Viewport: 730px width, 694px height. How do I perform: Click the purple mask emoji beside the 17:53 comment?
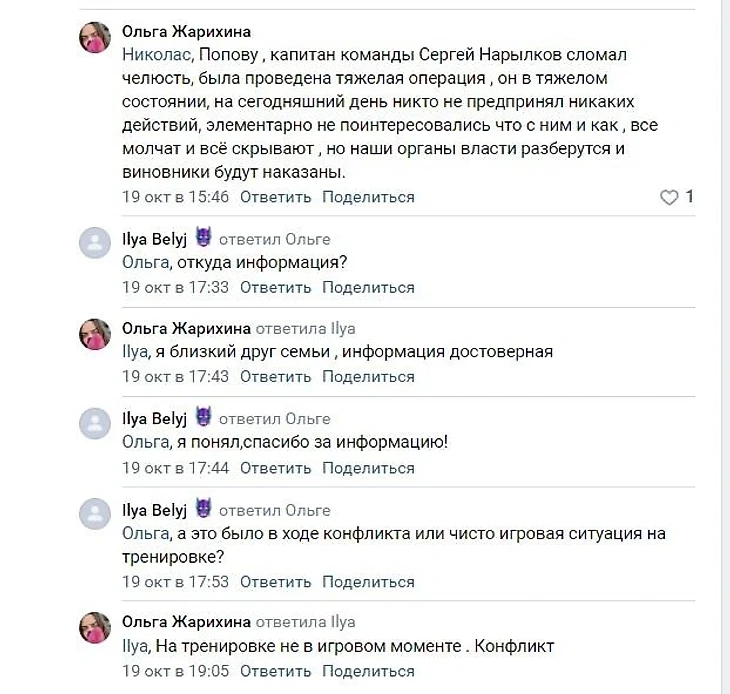(x=204, y=508)
